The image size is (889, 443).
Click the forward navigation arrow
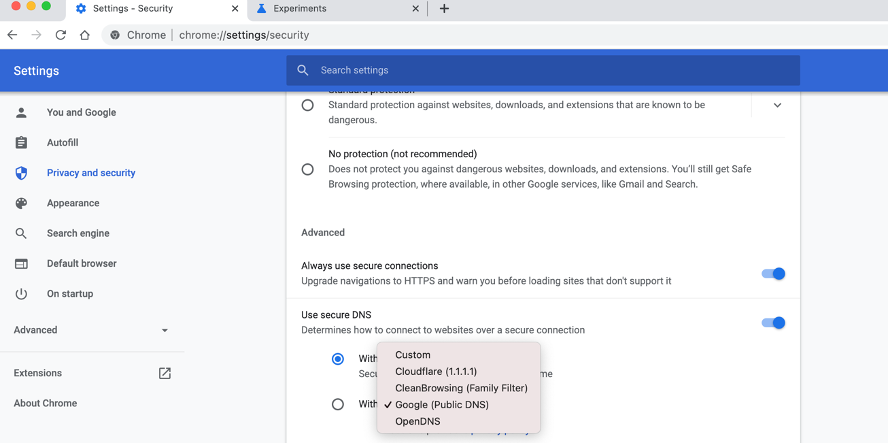click(x=36, y=35)
